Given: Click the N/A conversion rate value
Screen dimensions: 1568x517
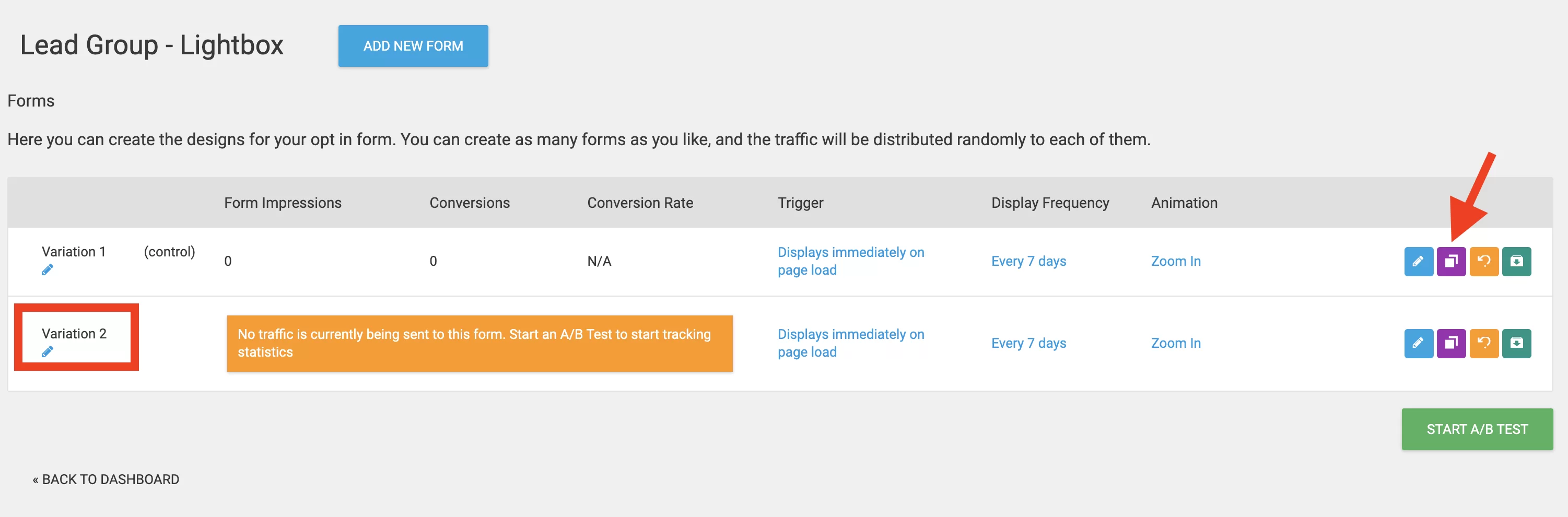Looking at the screenshot, I should pyautogui.click(x=599, y=261).
